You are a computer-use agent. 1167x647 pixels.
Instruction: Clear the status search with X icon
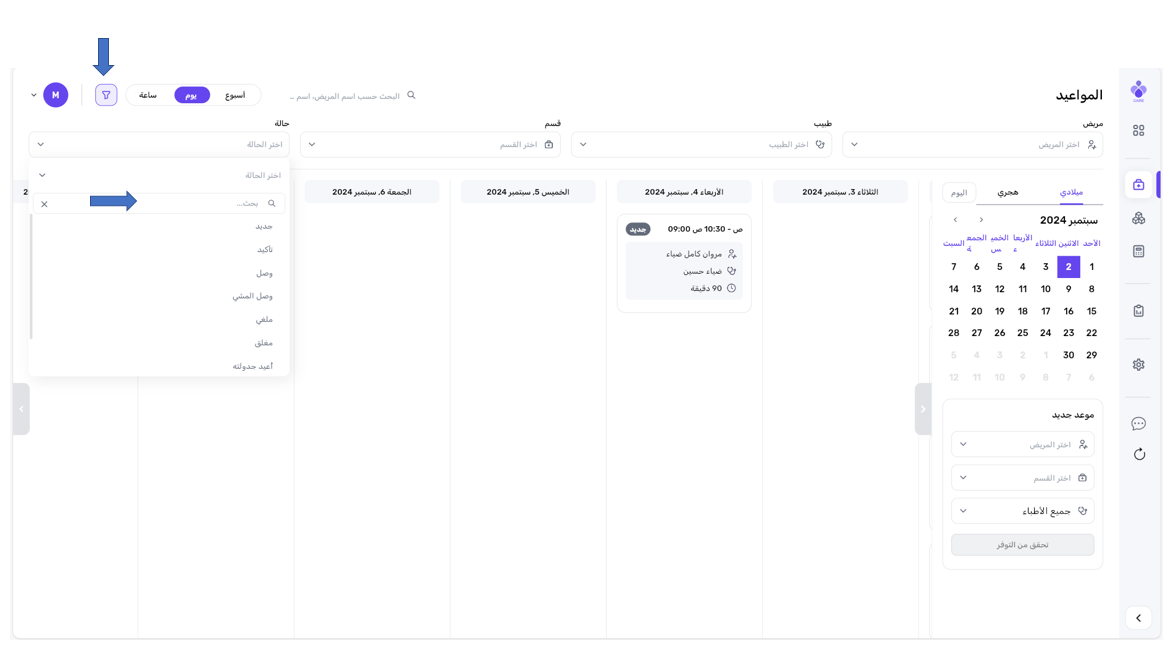pyautogui.click(x=44, y=204)
